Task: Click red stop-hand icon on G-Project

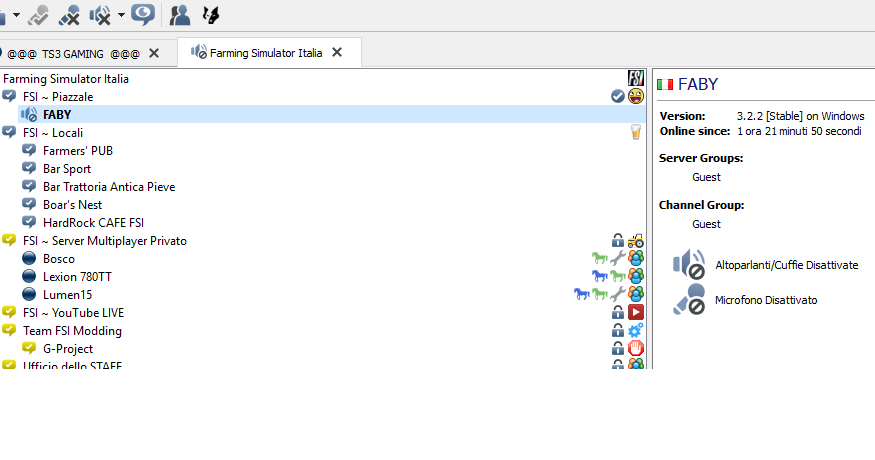Action: tap(635, 349)
